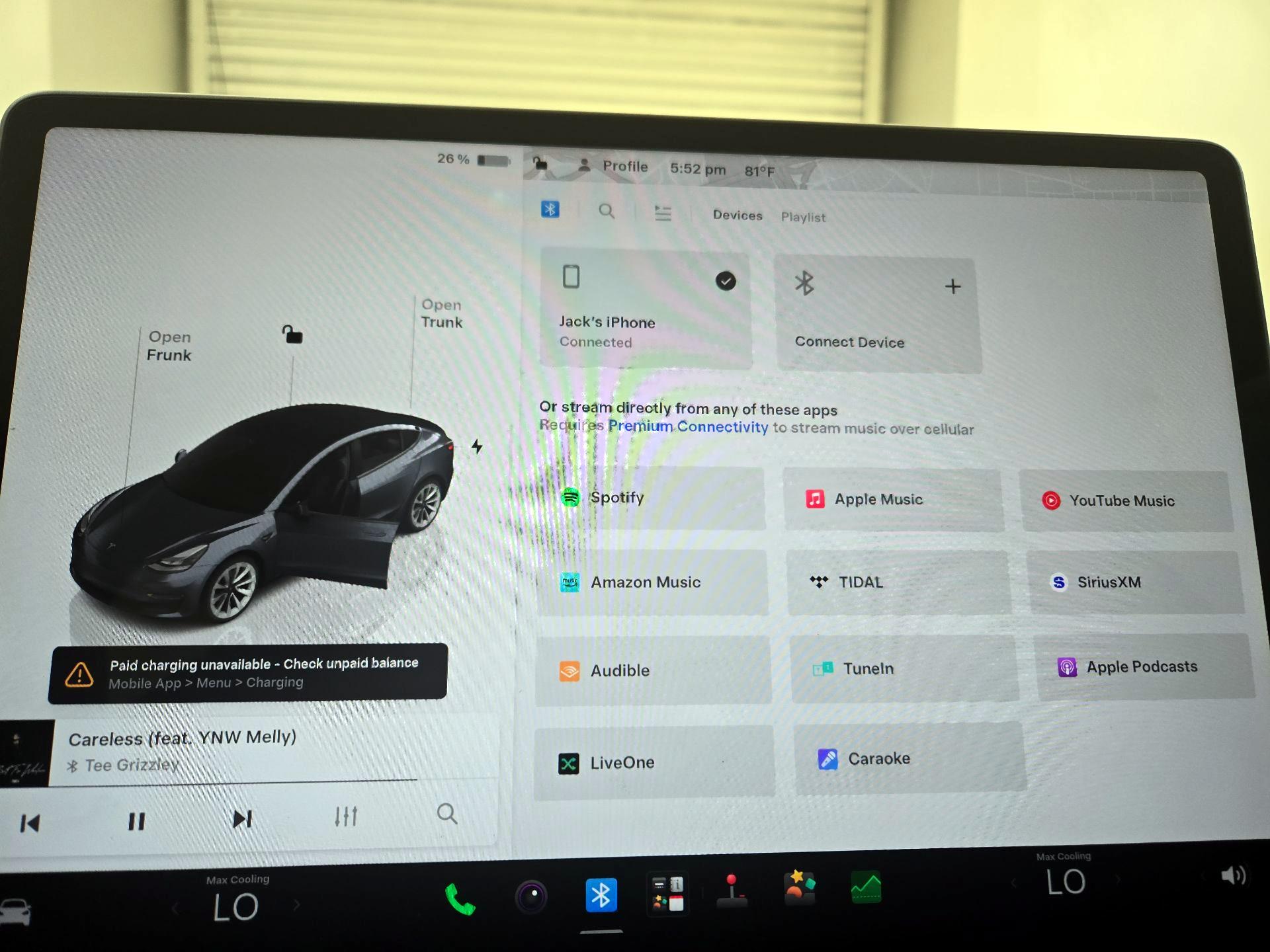1270x952 pixels.
Task: Lower passenger temperature with left arrow
Action: [1013, 883]
